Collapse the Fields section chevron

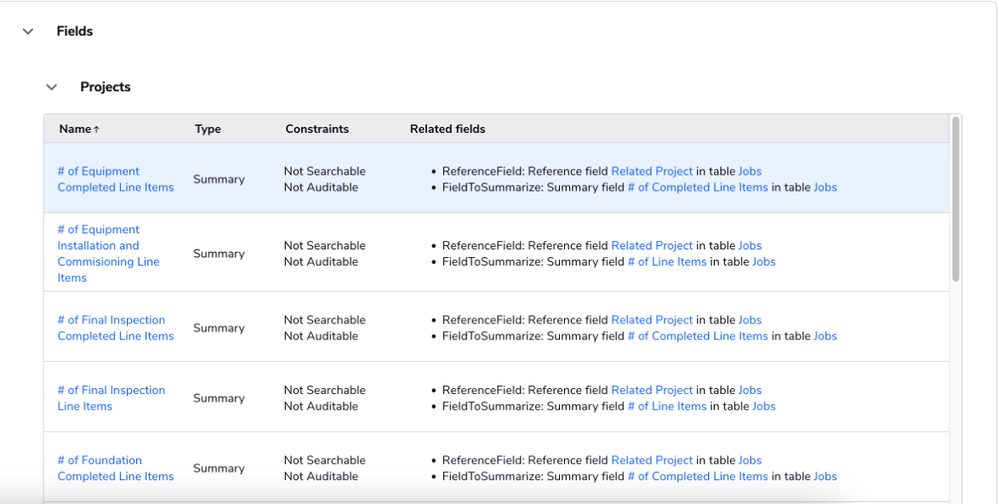tap(28, 32)
